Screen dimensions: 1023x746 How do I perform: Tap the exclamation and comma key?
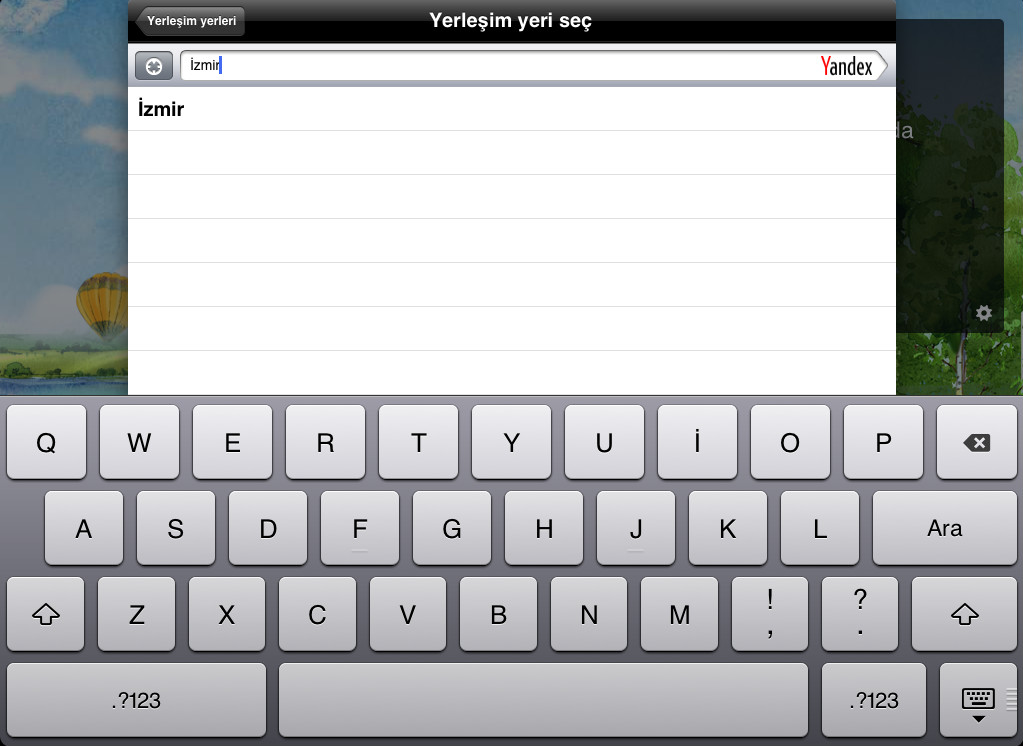pos(770,614)
